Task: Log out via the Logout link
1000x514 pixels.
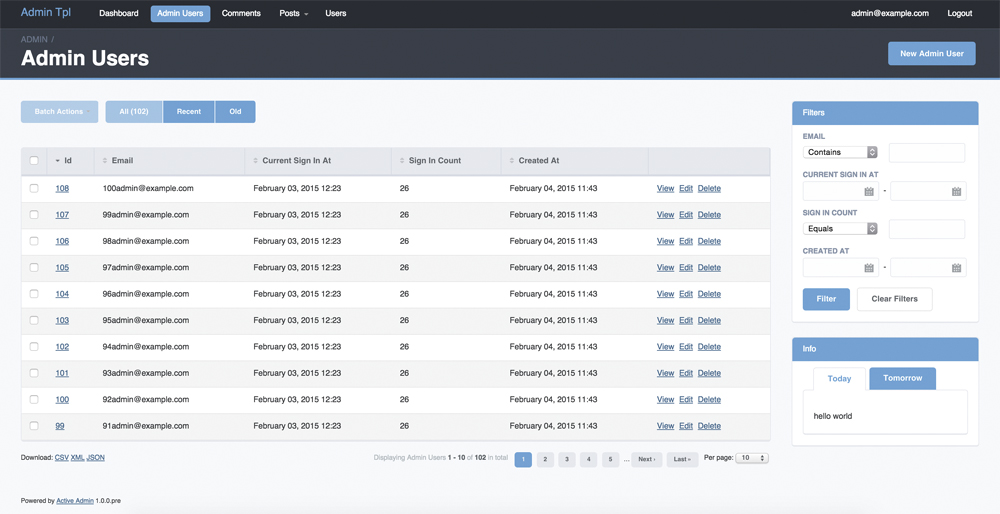Action: click(x=960, y=13)
